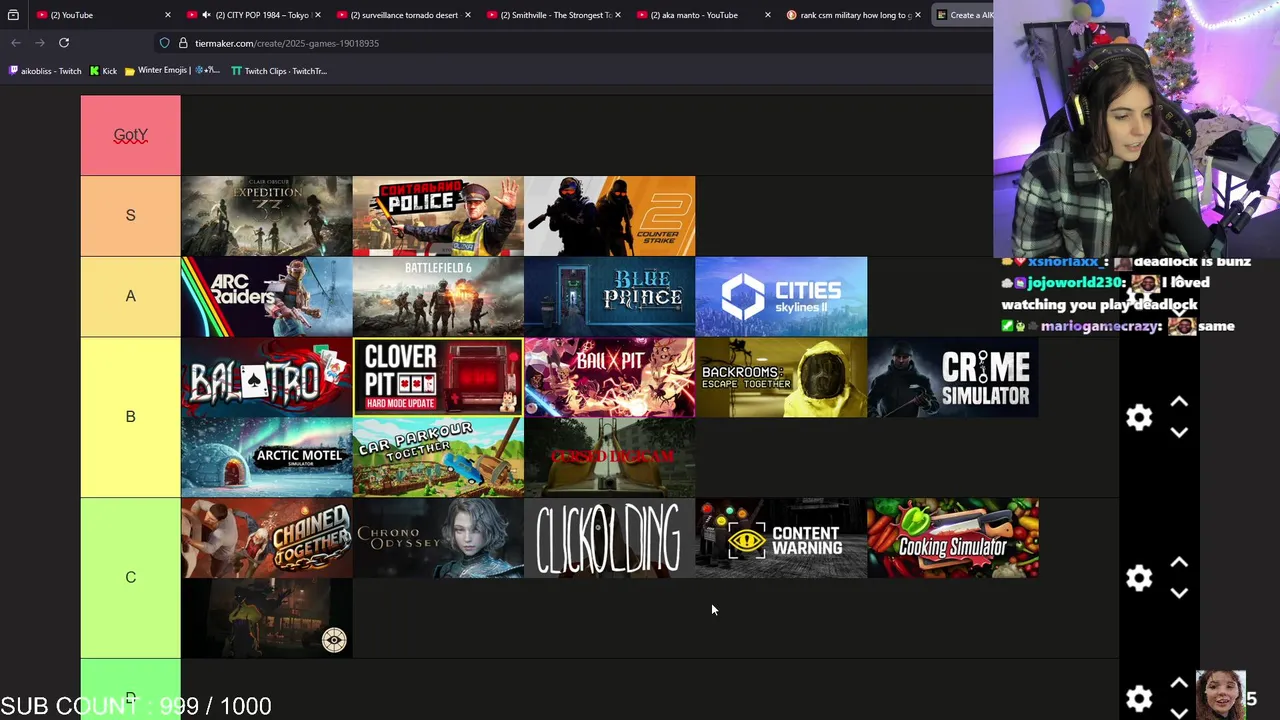Select Cooking Simulator game tile

(x=953, y=538)
